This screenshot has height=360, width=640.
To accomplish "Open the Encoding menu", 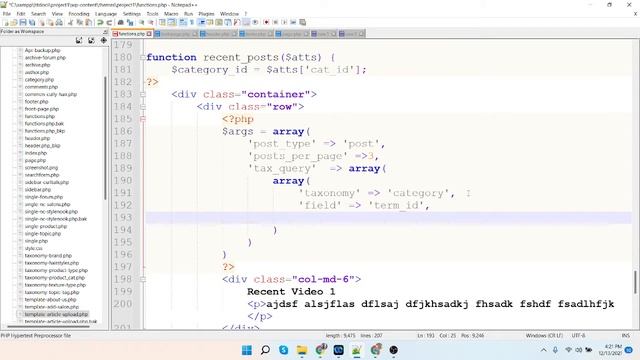I will 79,14.
